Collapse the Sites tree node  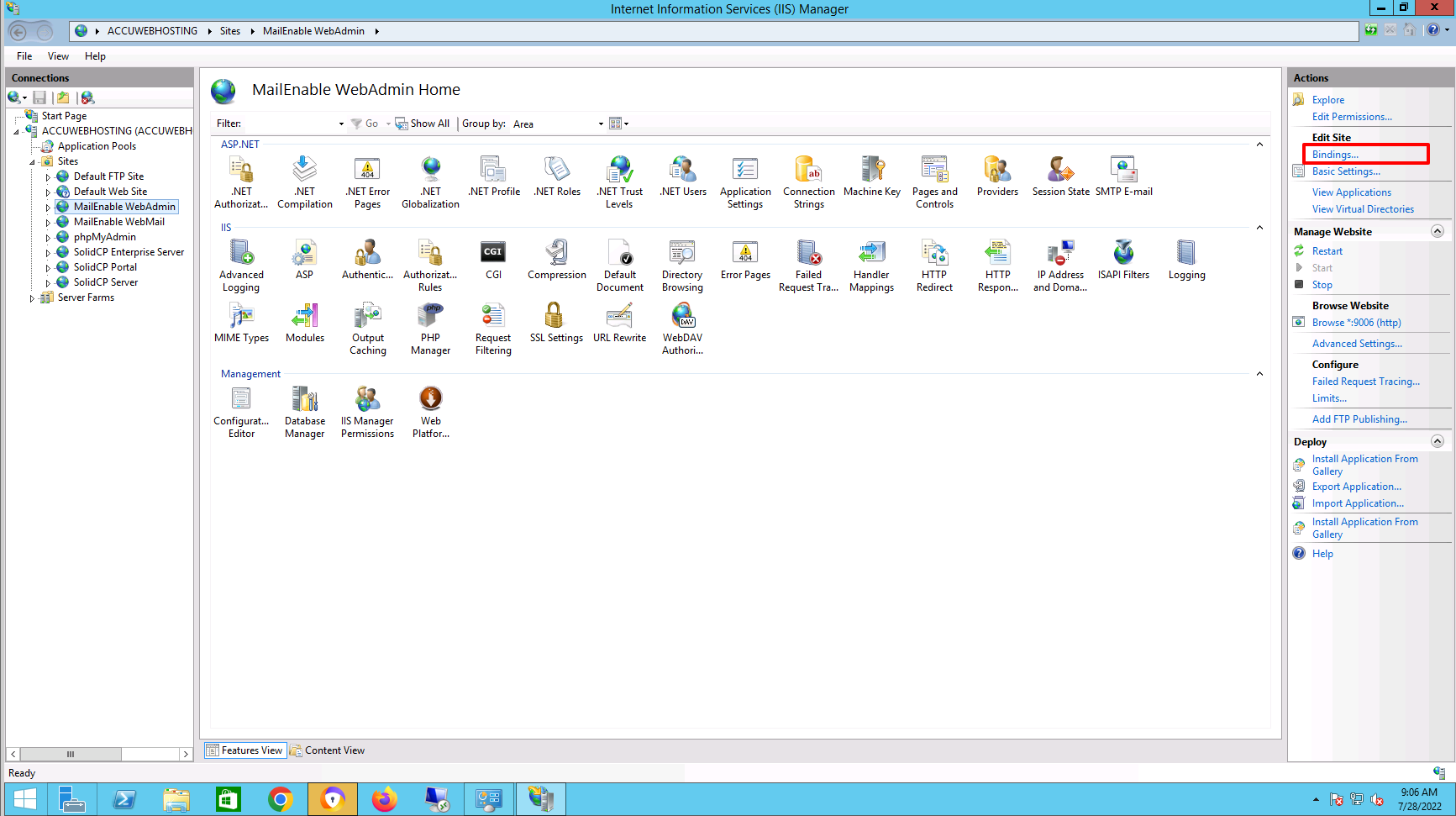coord(32,161)
